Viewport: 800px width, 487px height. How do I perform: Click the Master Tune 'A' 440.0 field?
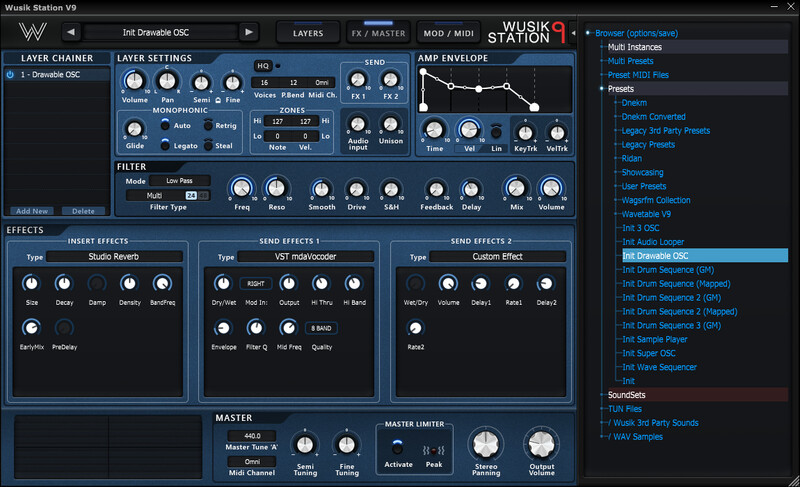point(252,436)
